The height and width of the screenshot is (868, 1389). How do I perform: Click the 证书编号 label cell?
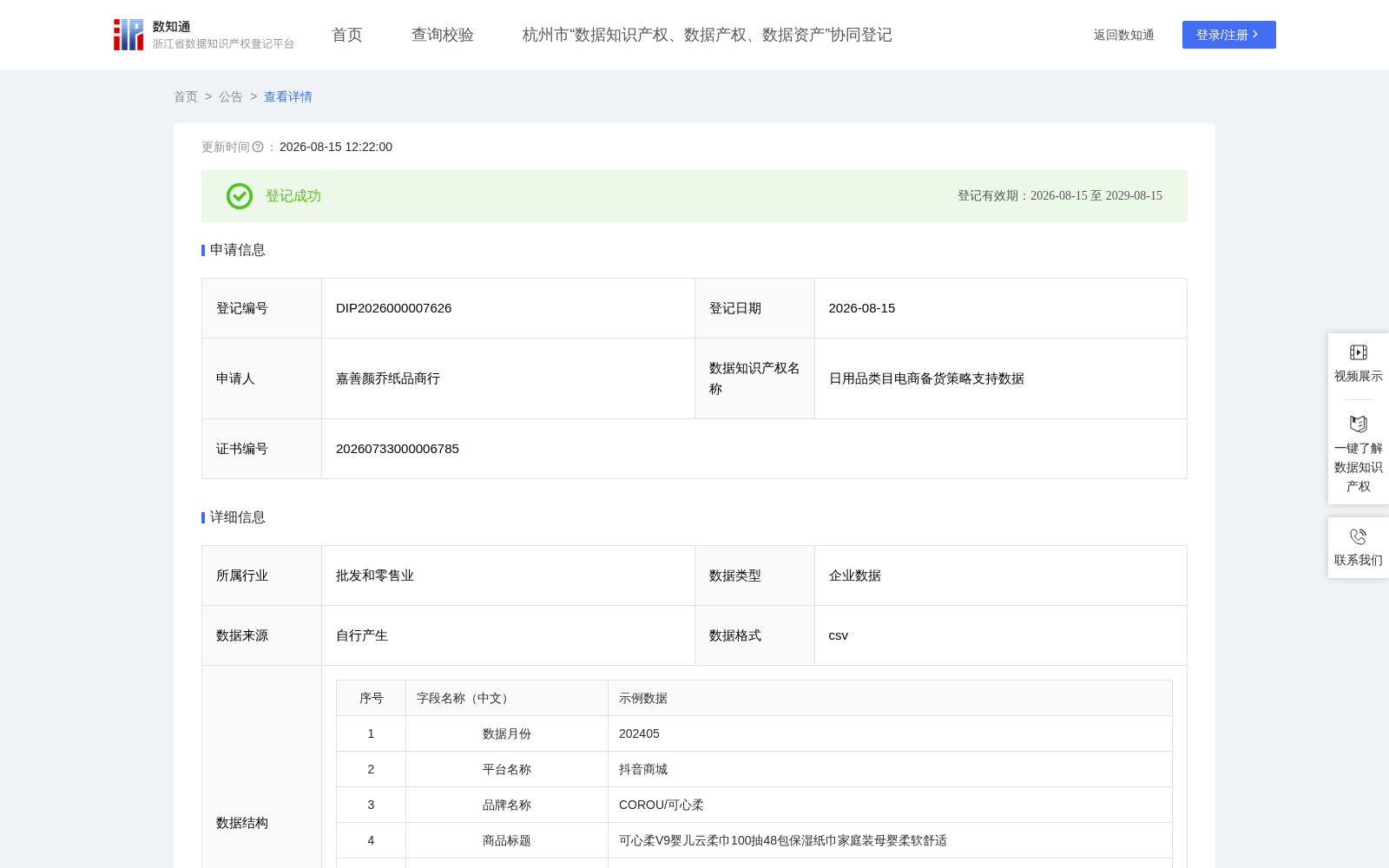point(262,449)
